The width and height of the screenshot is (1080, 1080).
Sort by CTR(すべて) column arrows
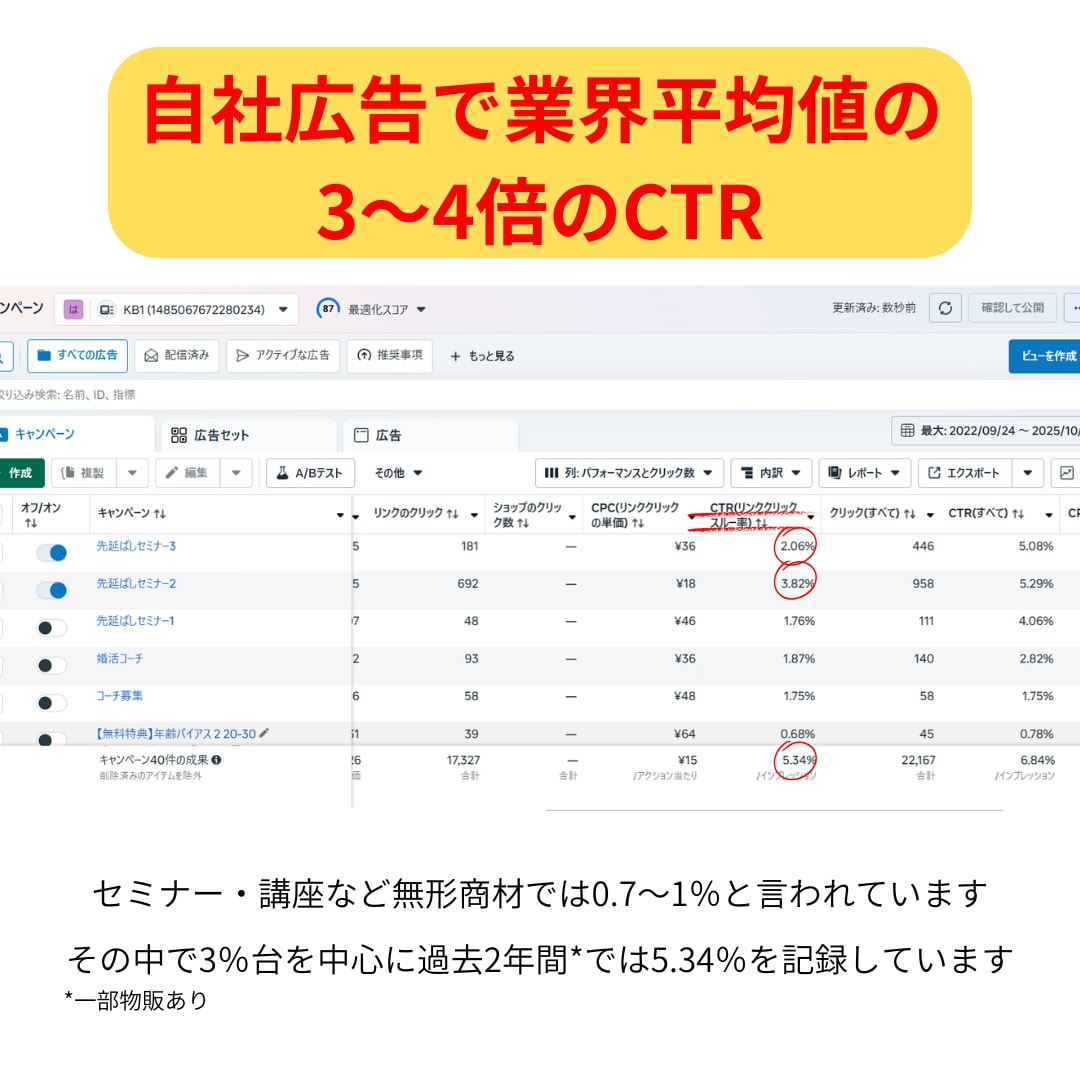coord(1018,514)
